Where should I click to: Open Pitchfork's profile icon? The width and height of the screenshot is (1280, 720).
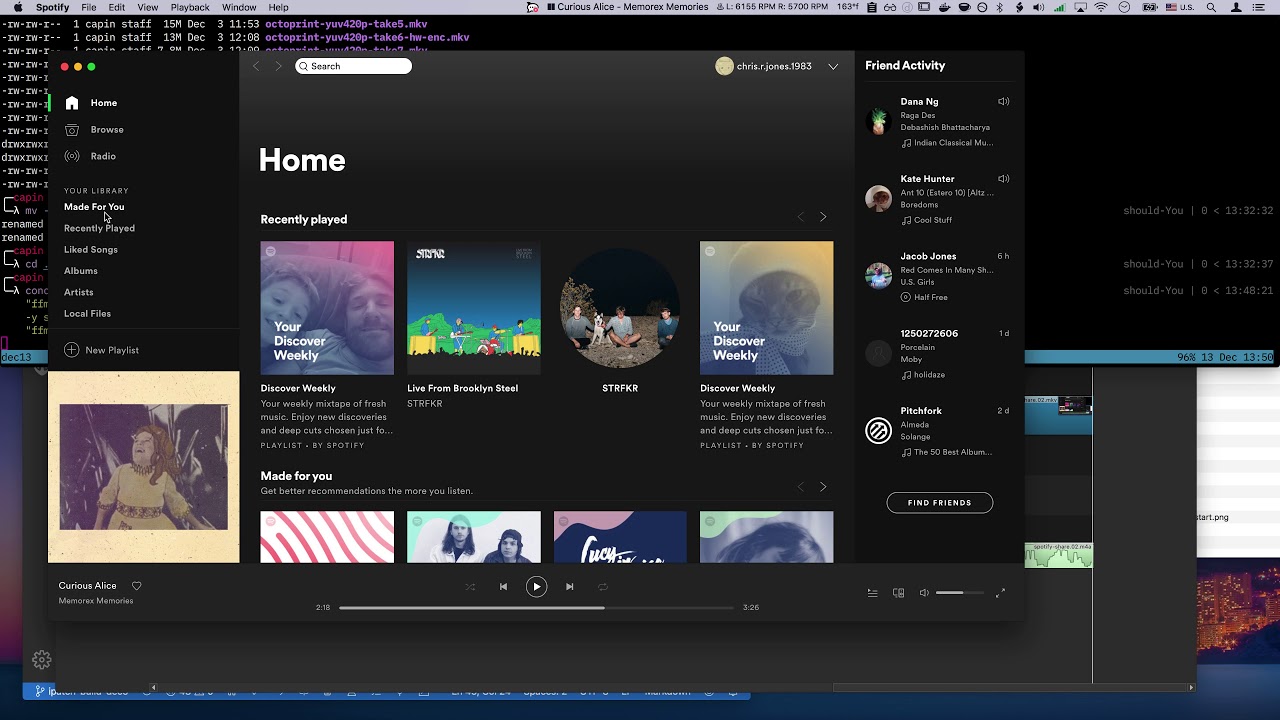click(878, 431)
